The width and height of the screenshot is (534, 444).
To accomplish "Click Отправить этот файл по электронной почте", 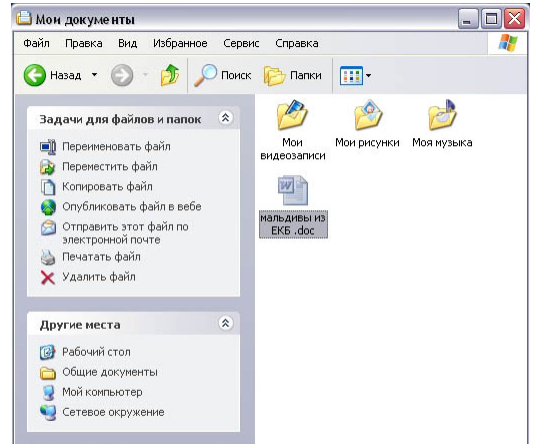I will tap(125, 233).
